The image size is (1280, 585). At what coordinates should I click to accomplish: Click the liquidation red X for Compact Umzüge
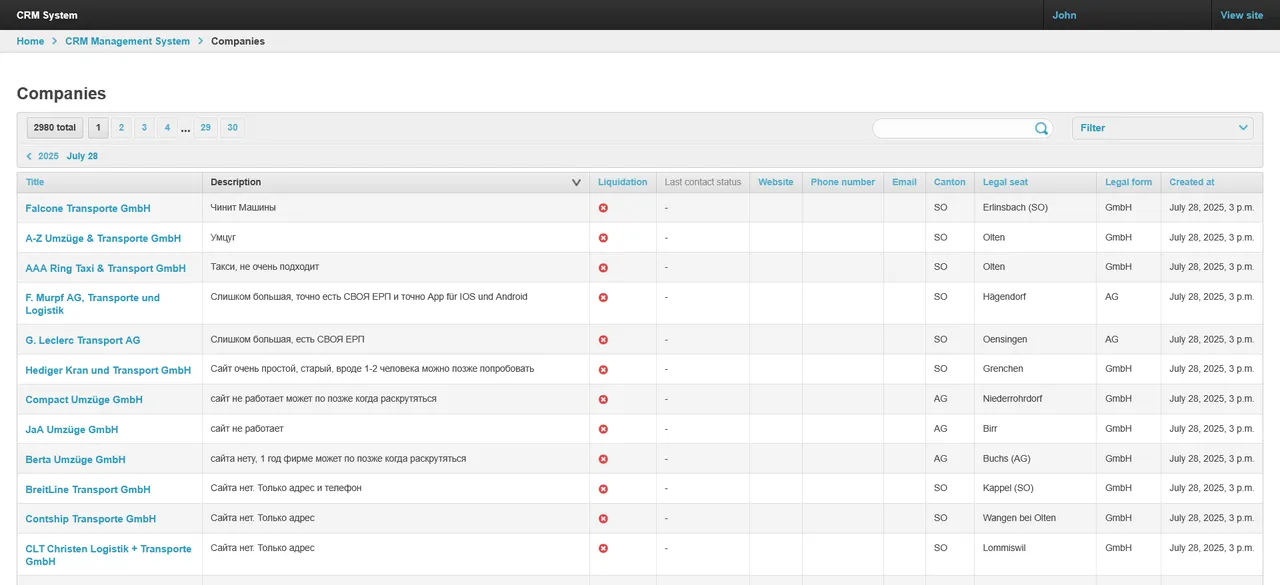point(603,399)
